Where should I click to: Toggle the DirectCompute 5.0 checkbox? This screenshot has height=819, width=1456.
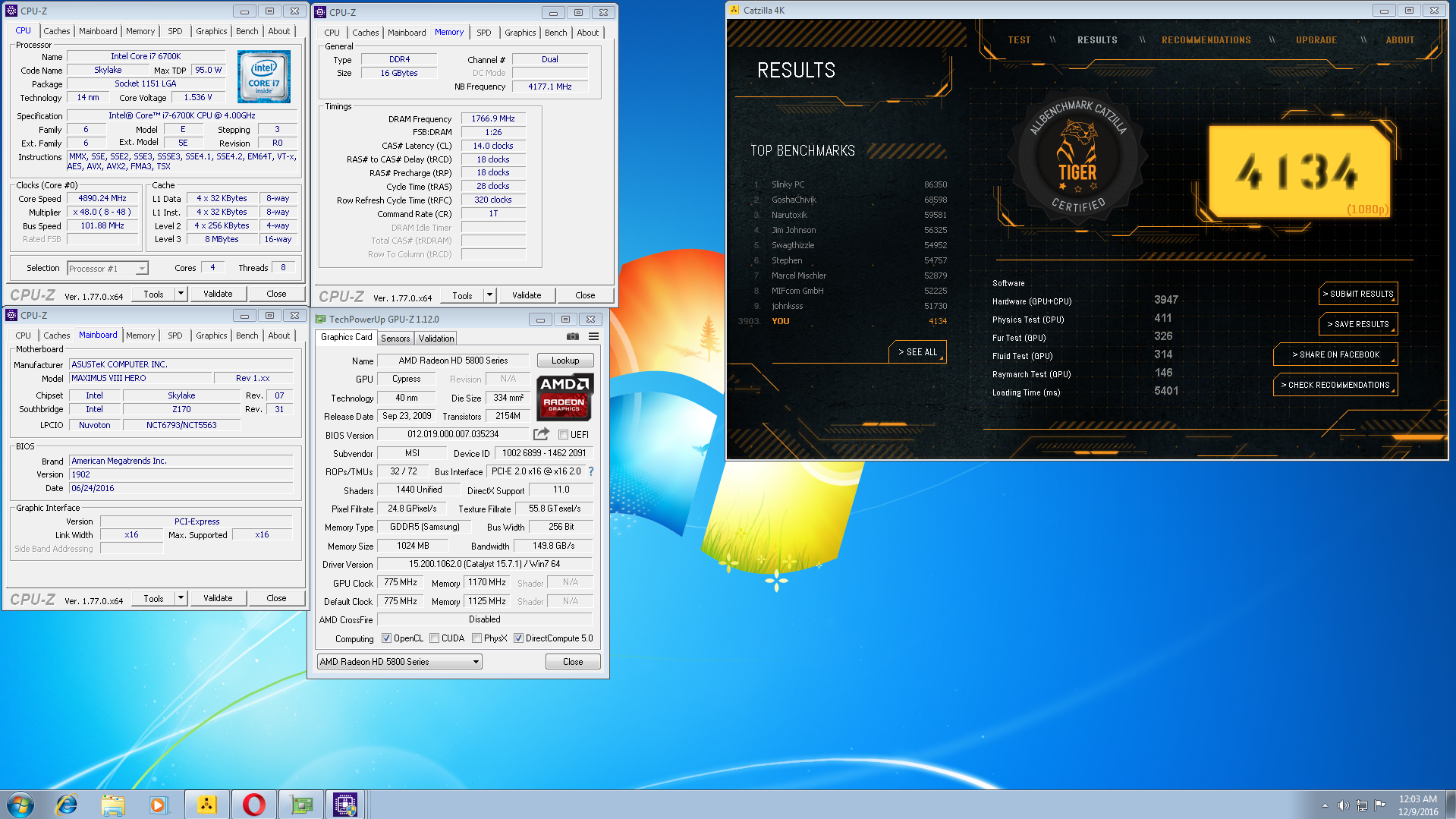click(518, 638)
